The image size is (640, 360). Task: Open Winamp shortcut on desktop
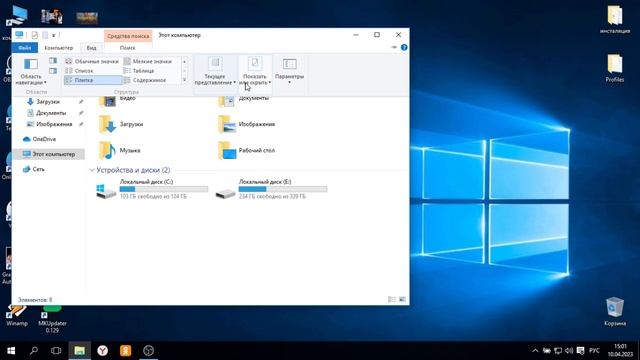17,316
